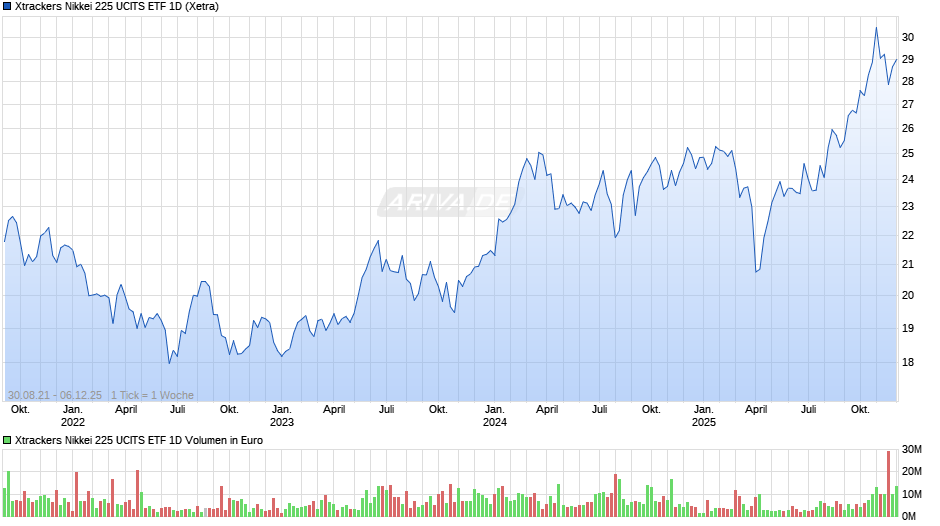Viewport: 940px width, 526px height.
Task: Click the price axis value 23
Action: pos(908,206)
